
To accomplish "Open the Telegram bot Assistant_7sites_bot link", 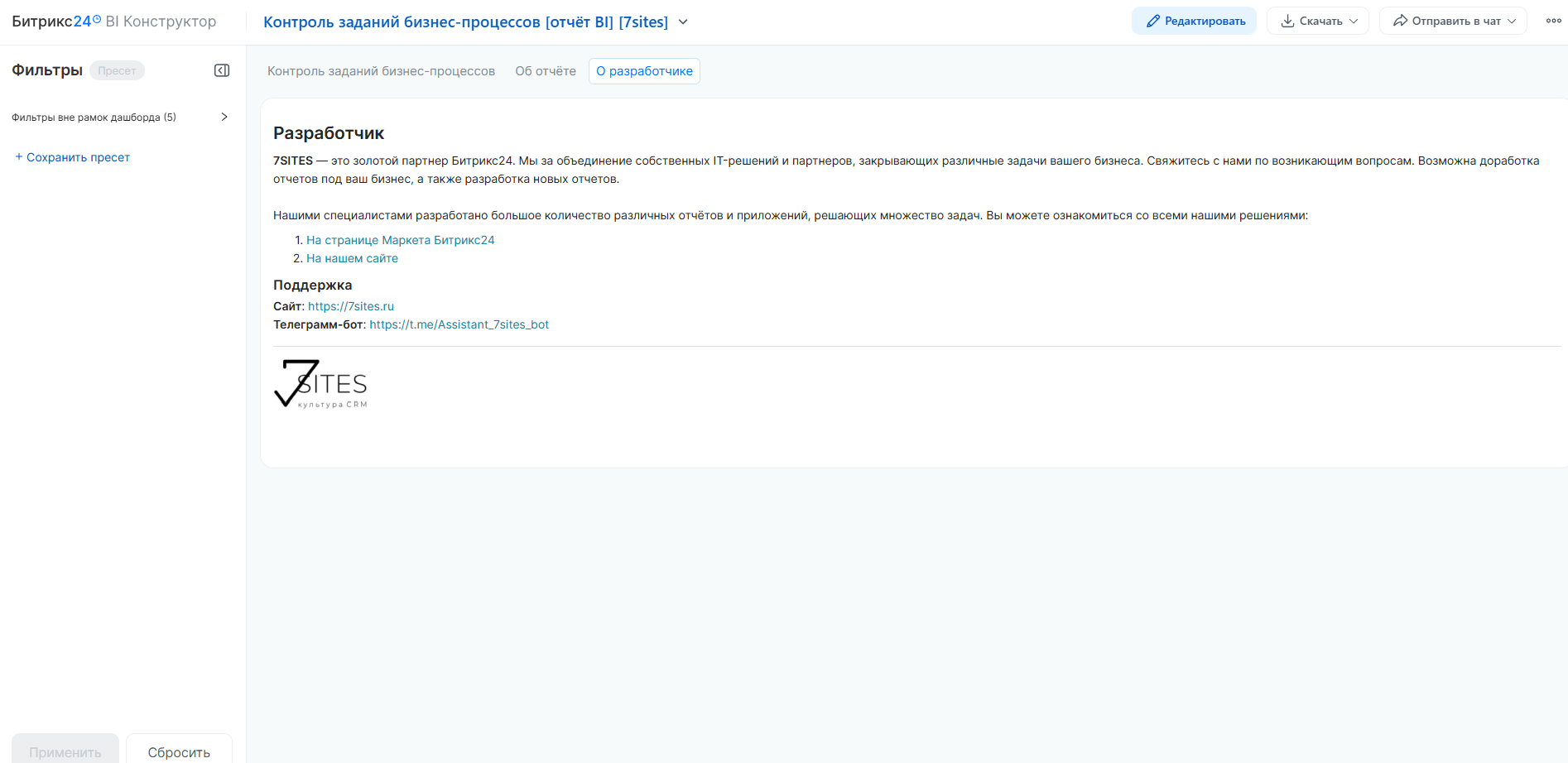I will (x=459, y=324).
